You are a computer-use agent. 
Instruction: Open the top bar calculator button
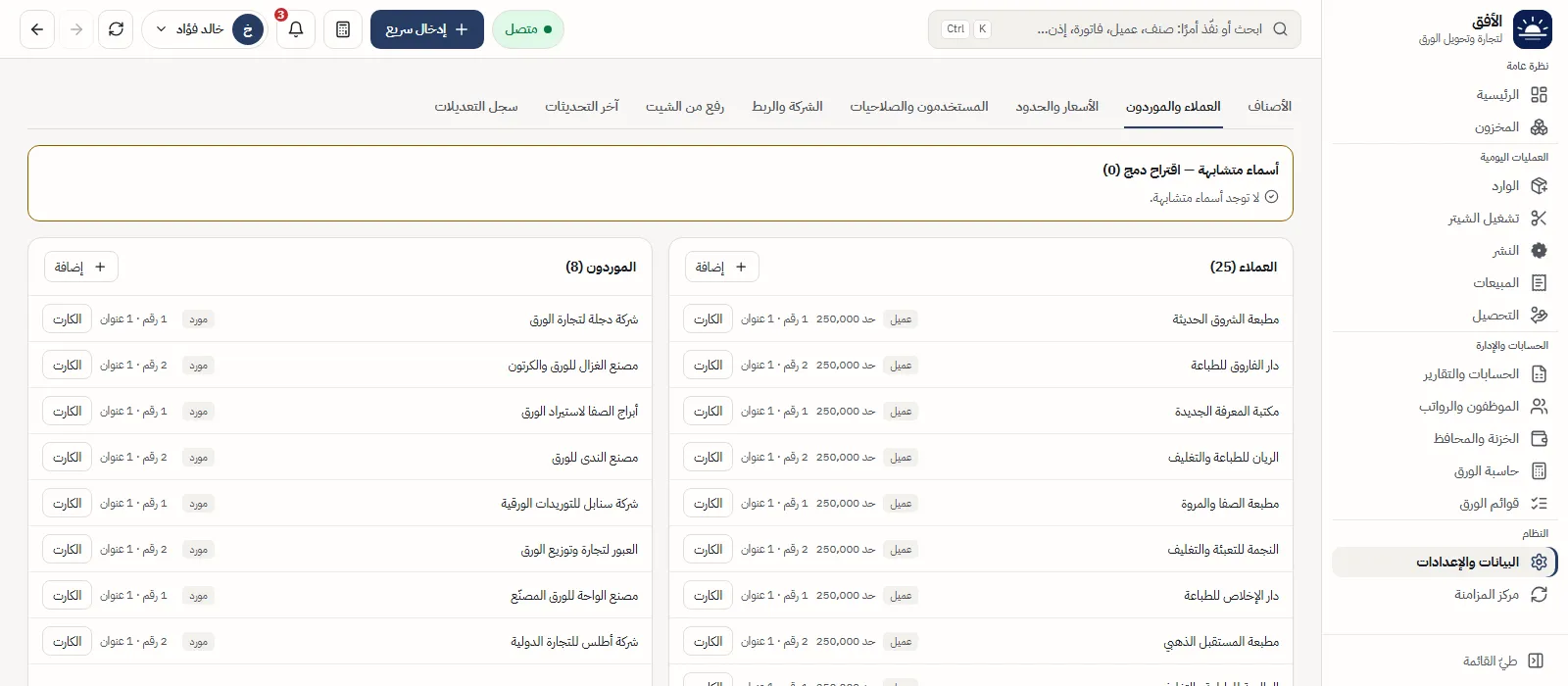click(x=342, y=29)
